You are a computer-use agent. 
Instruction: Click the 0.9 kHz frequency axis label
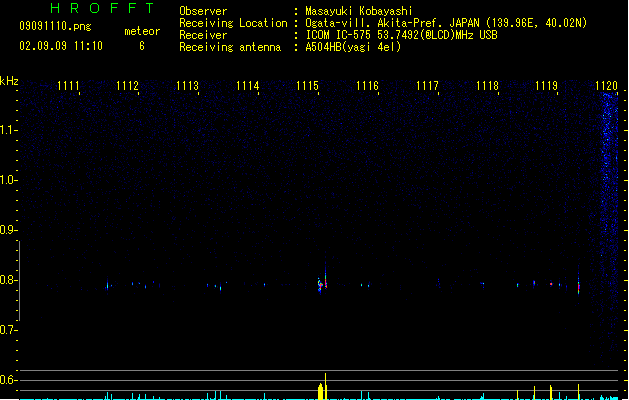[x=8, y=230]
